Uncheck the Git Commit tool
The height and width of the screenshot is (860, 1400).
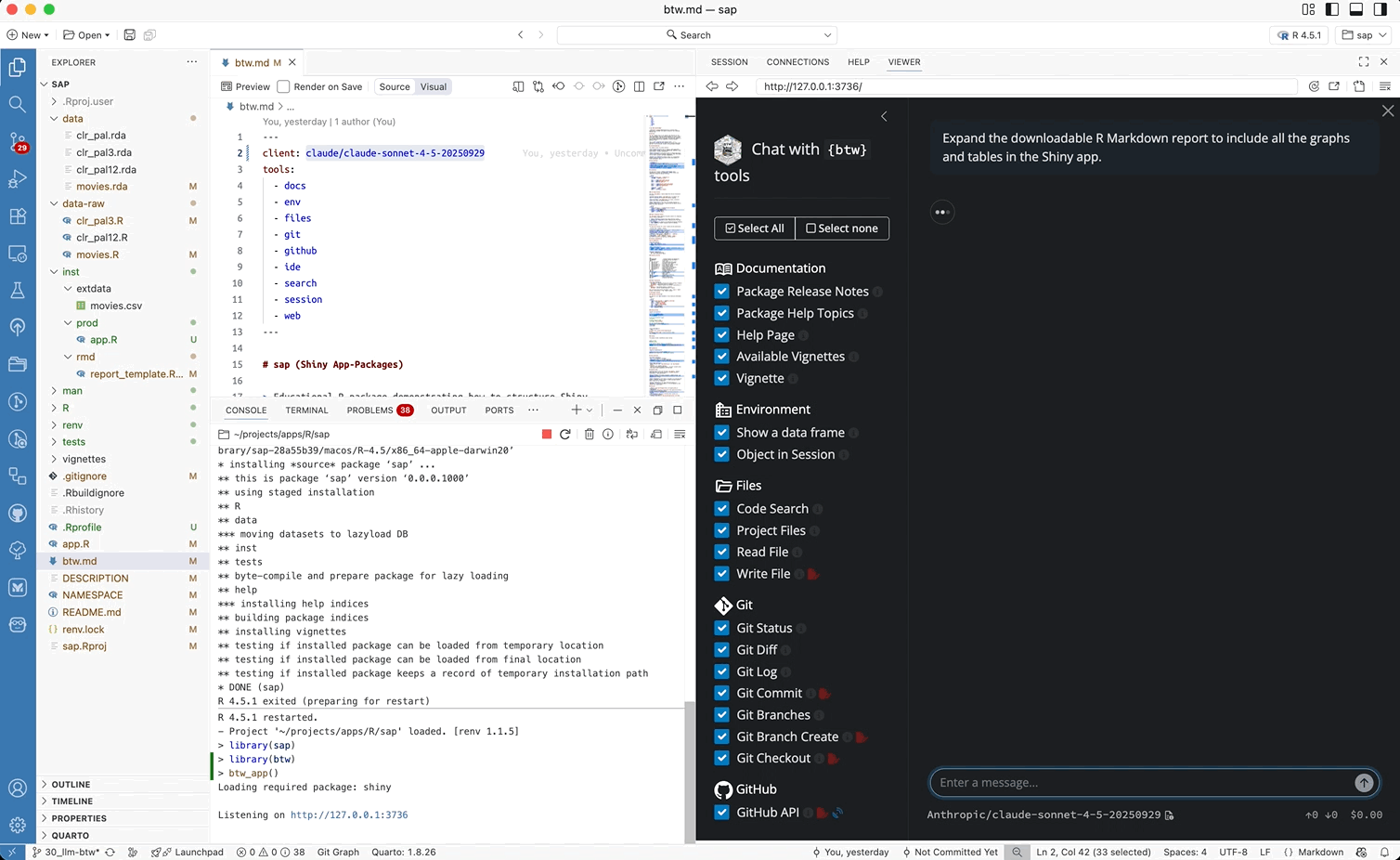[x=721, y=693]
